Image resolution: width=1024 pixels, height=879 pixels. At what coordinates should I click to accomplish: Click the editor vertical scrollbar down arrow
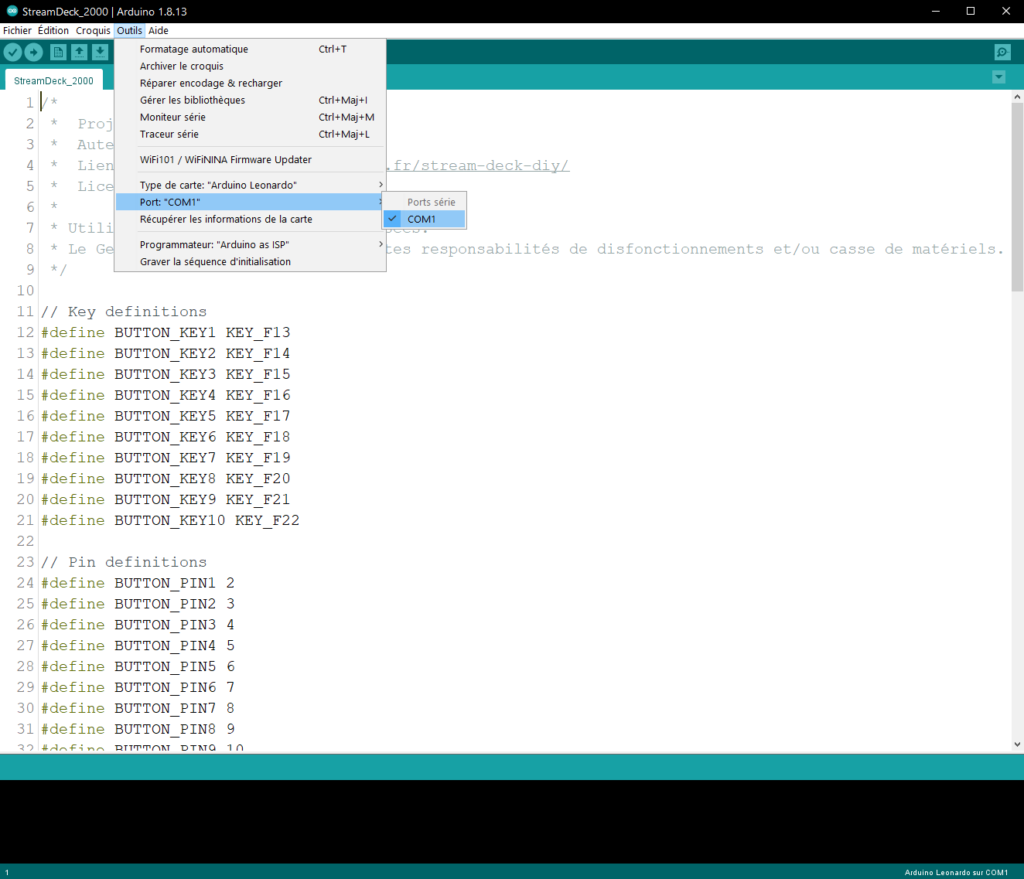(x=1017, y=744)
